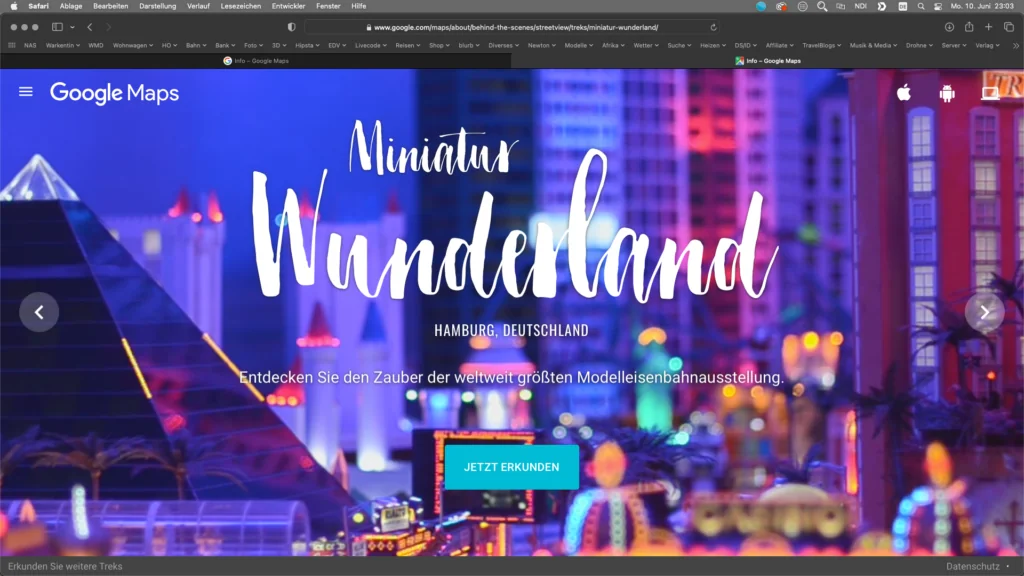Image resolution: width=1024 pixels, height=576 pixels.
Task: Open the Bearbeiten menu
Action: coord(110,6)
